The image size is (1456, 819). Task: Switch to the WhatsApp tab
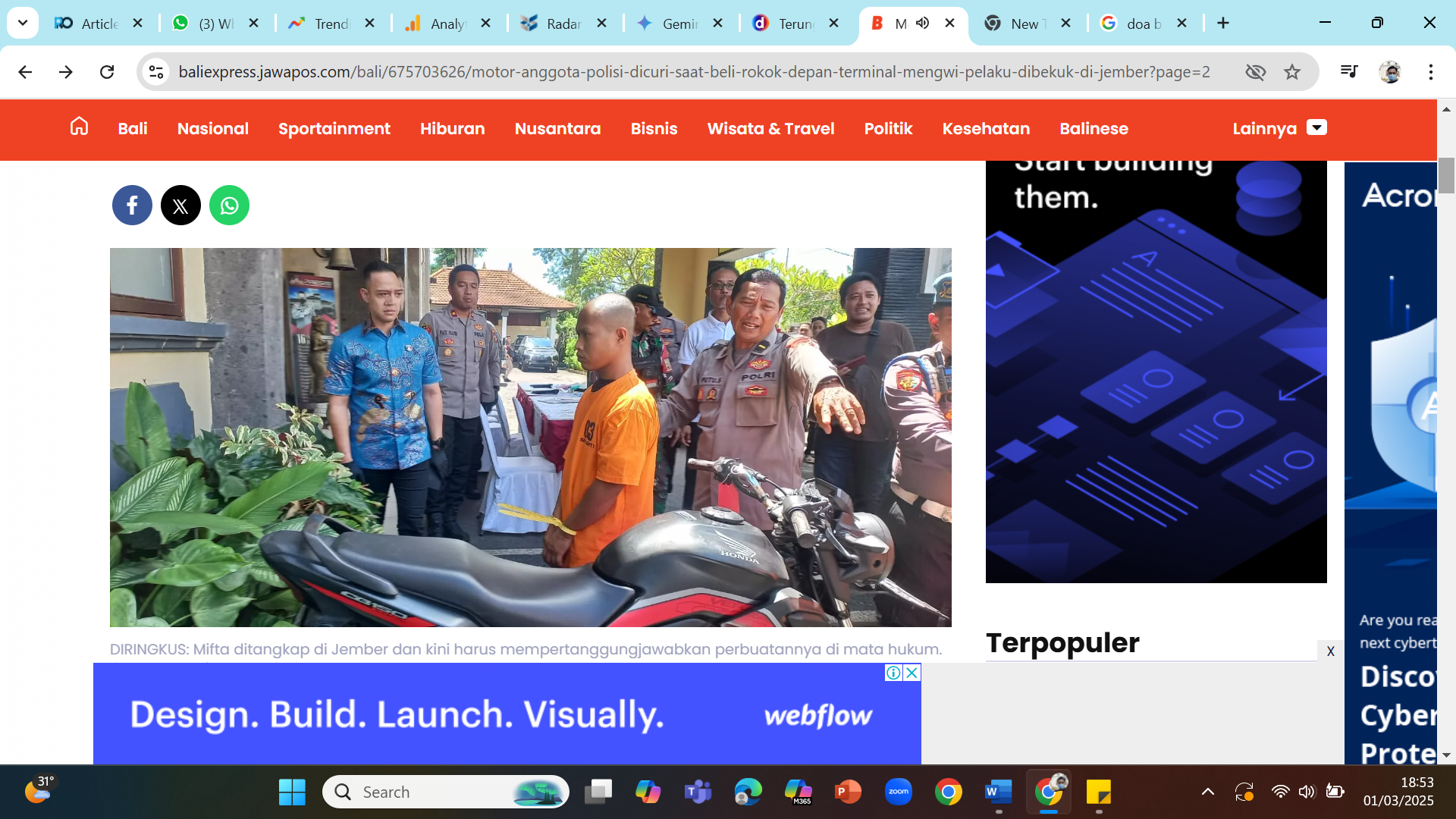(202, 24)
